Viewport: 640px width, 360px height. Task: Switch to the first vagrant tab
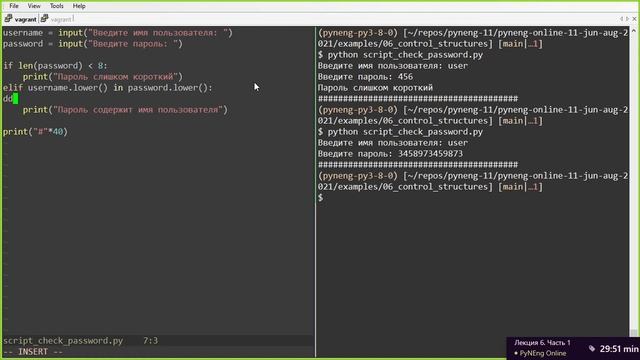(x=25, y=19)
